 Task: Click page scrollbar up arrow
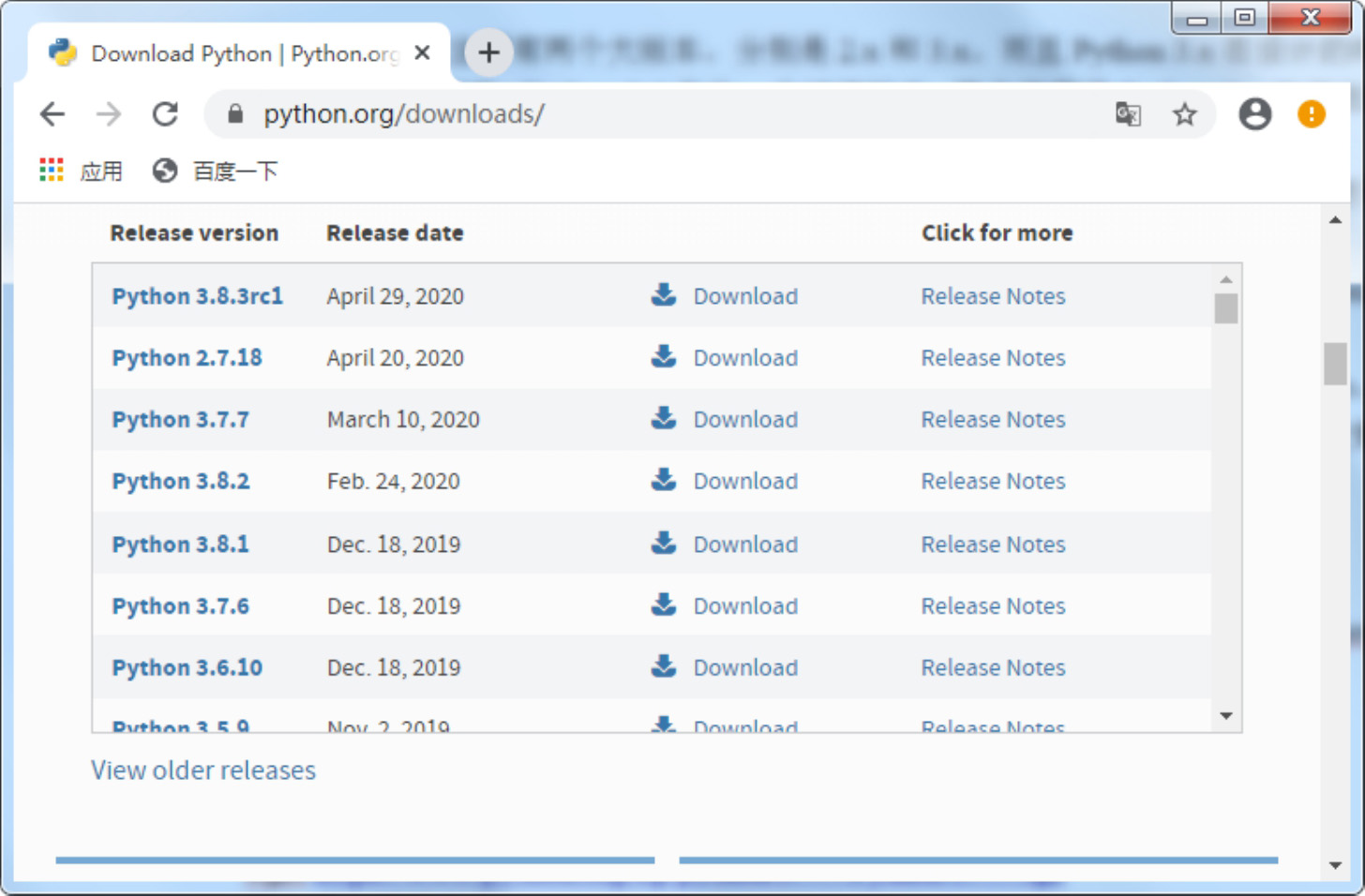[1335, 220]
